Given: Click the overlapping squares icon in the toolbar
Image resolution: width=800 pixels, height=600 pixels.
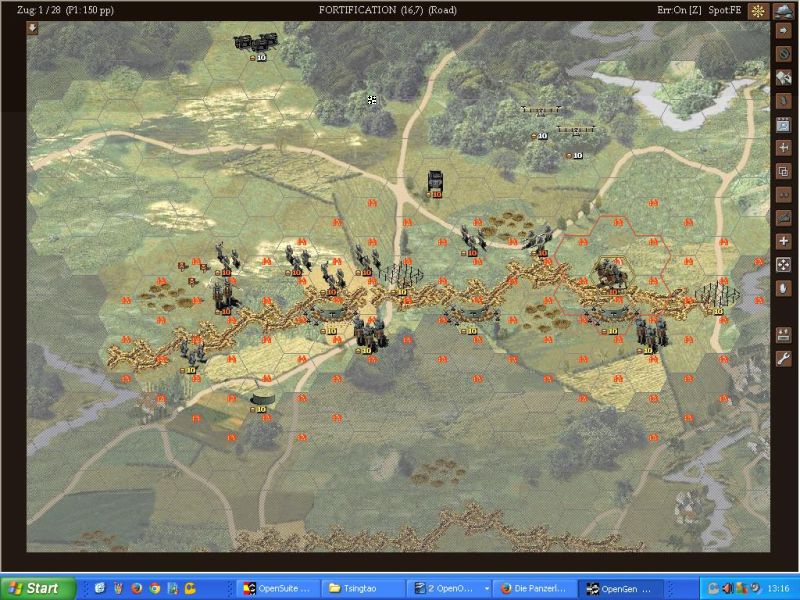Looking at the screenshot, I should click(x=783, y=171).
